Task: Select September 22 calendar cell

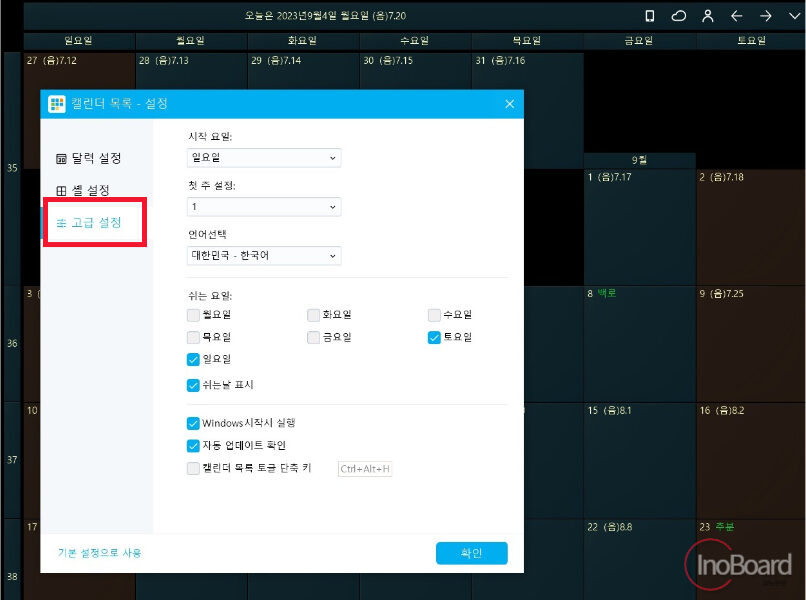Action: click(x=639, y=559)
